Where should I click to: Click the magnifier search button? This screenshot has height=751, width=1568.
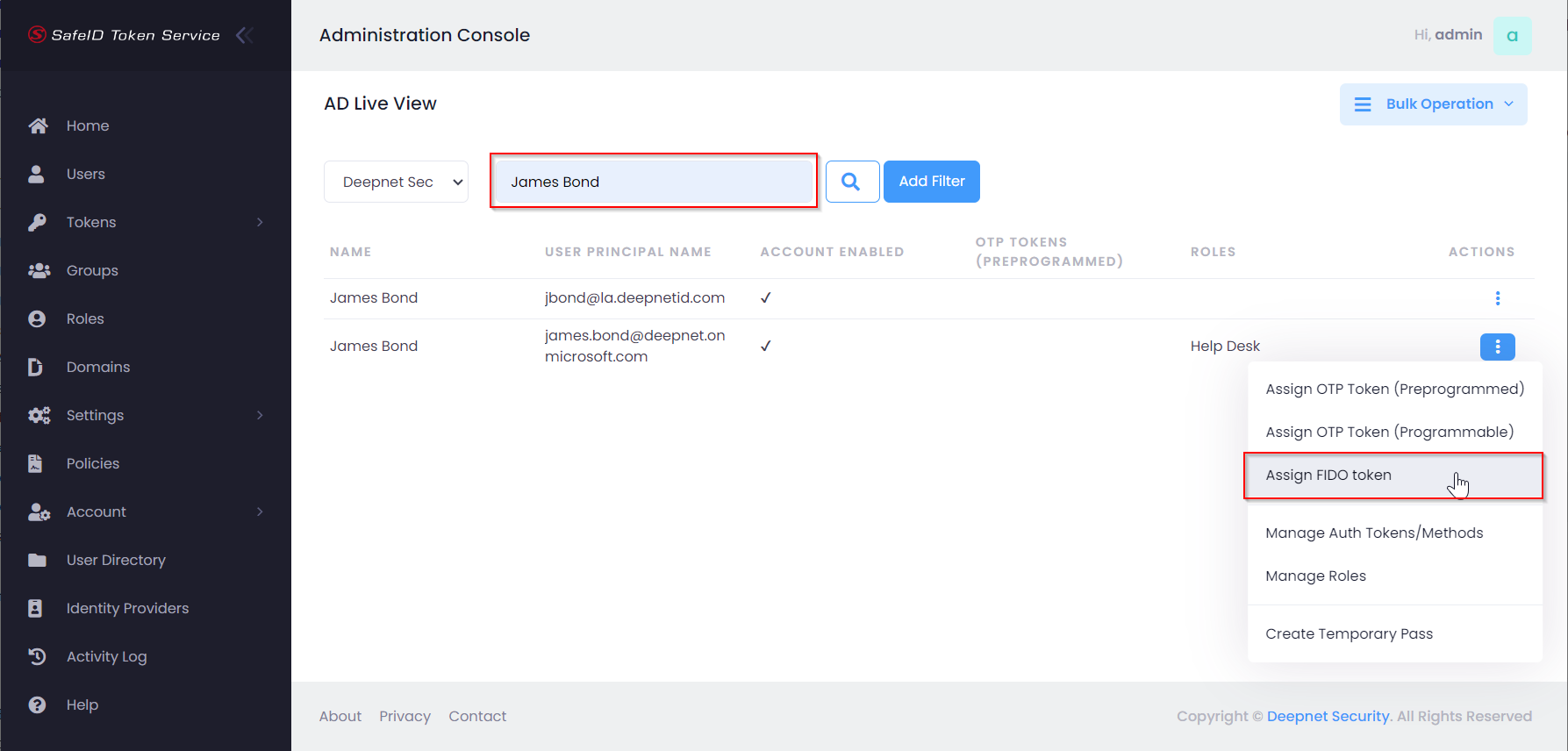pyautogui.click(x=851, y=182)
